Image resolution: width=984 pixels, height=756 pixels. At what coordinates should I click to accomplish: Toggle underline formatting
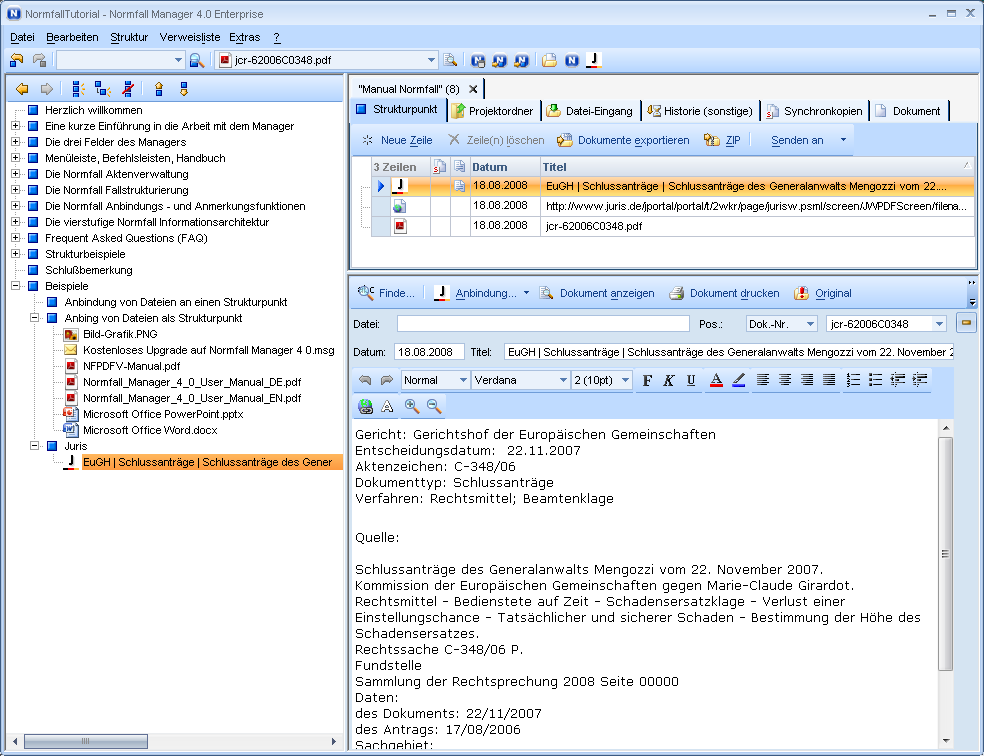[x=690, y=380]
